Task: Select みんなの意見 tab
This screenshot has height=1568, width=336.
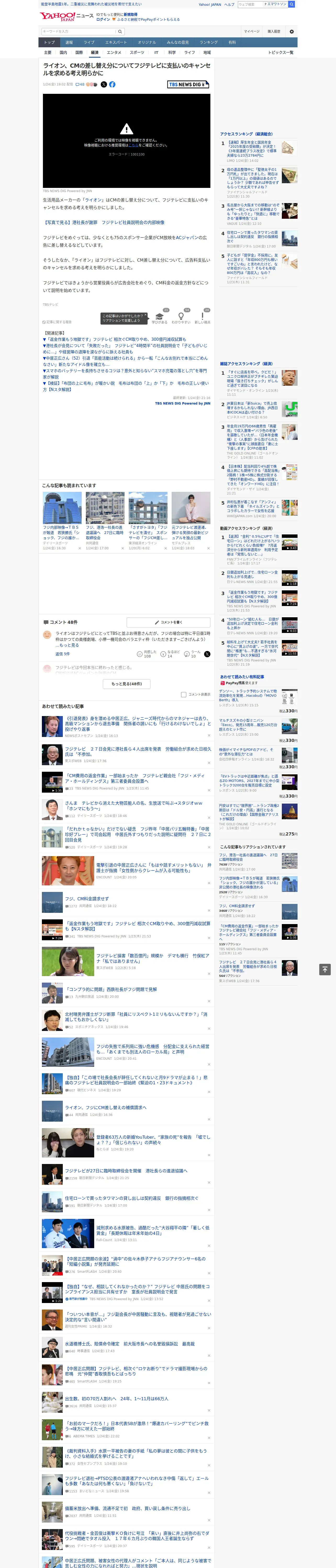Action: (x=178, y=43)
